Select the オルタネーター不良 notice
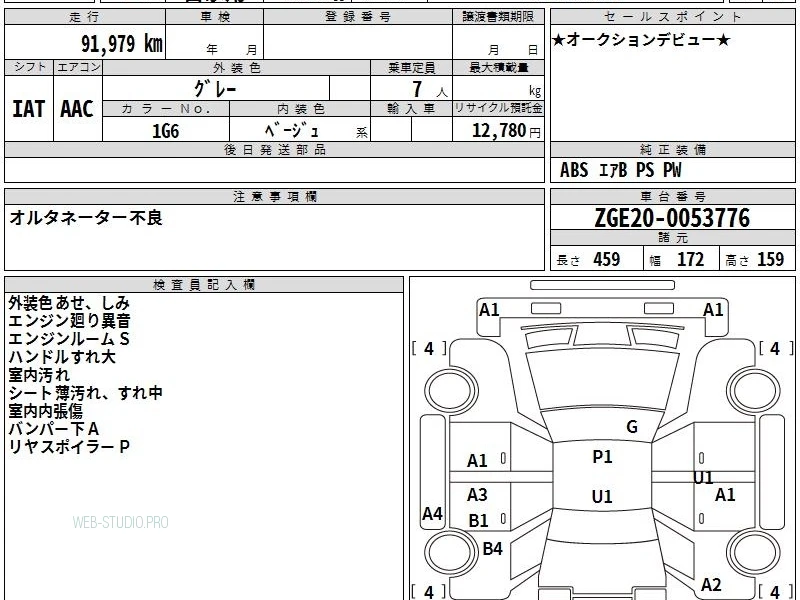This screenshot has width=800, height=600. click(86, 218)
